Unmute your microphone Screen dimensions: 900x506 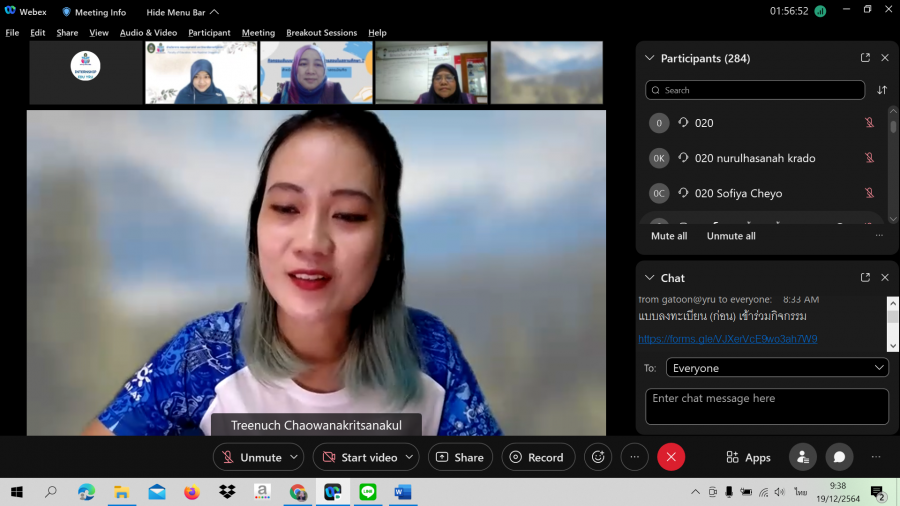pos(250,457)
